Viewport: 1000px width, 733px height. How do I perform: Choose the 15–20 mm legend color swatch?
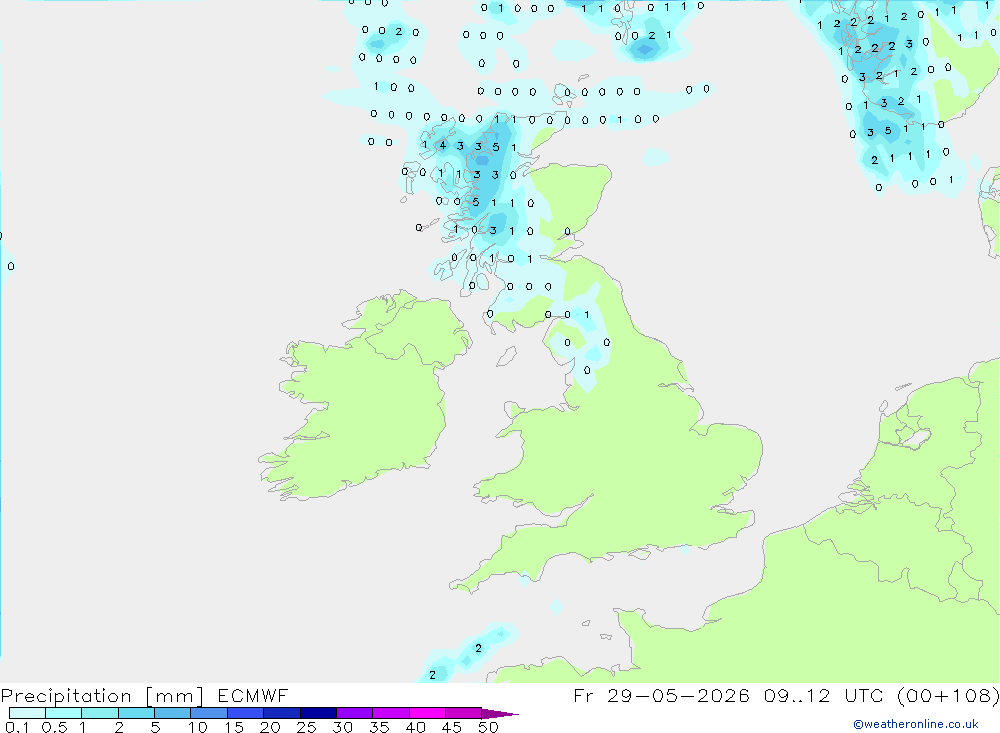[246, 713]
